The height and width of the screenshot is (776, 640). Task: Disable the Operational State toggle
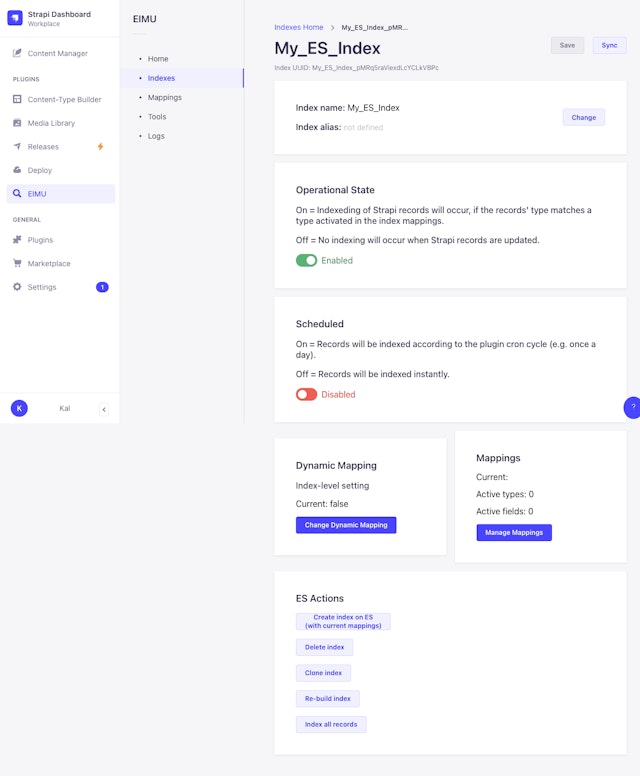(x=306, y=260)
